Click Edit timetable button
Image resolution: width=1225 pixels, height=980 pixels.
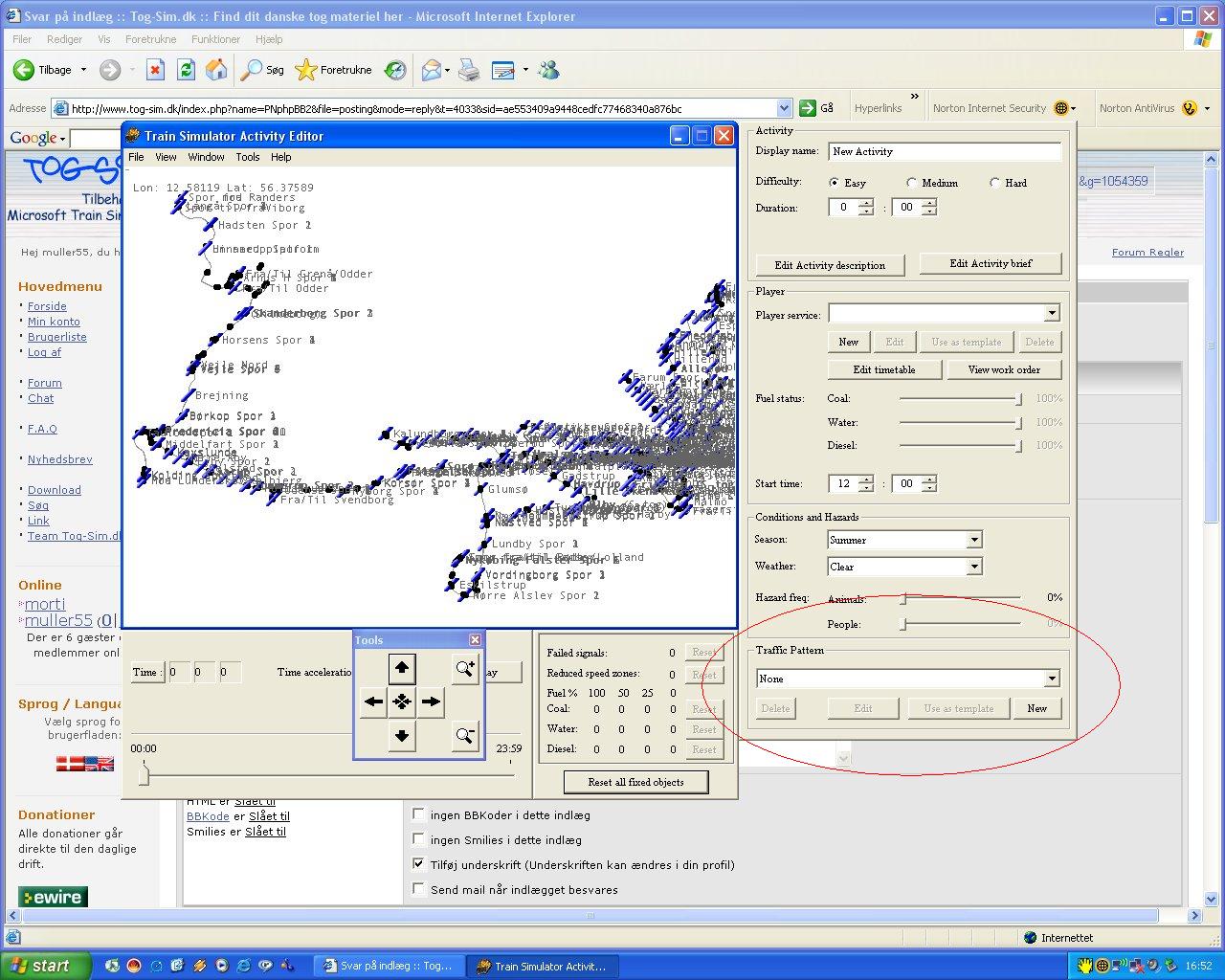(x=884, y=369)
